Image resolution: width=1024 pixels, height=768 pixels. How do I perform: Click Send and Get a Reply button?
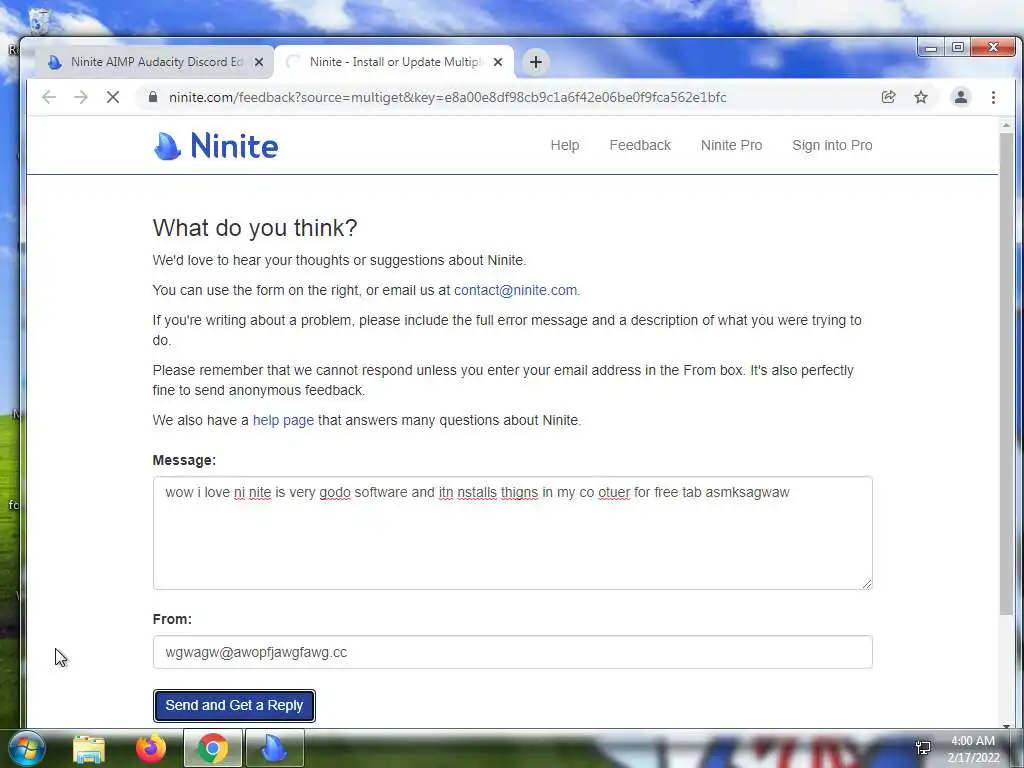click(x=234, y=706)
